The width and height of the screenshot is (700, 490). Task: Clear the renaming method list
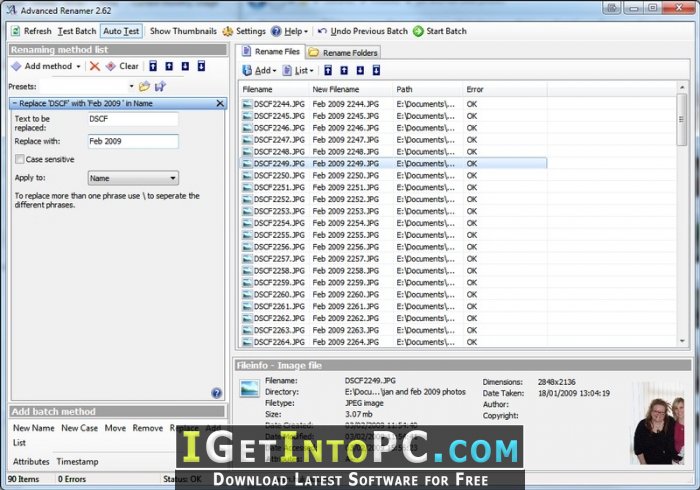coord(122,66)
